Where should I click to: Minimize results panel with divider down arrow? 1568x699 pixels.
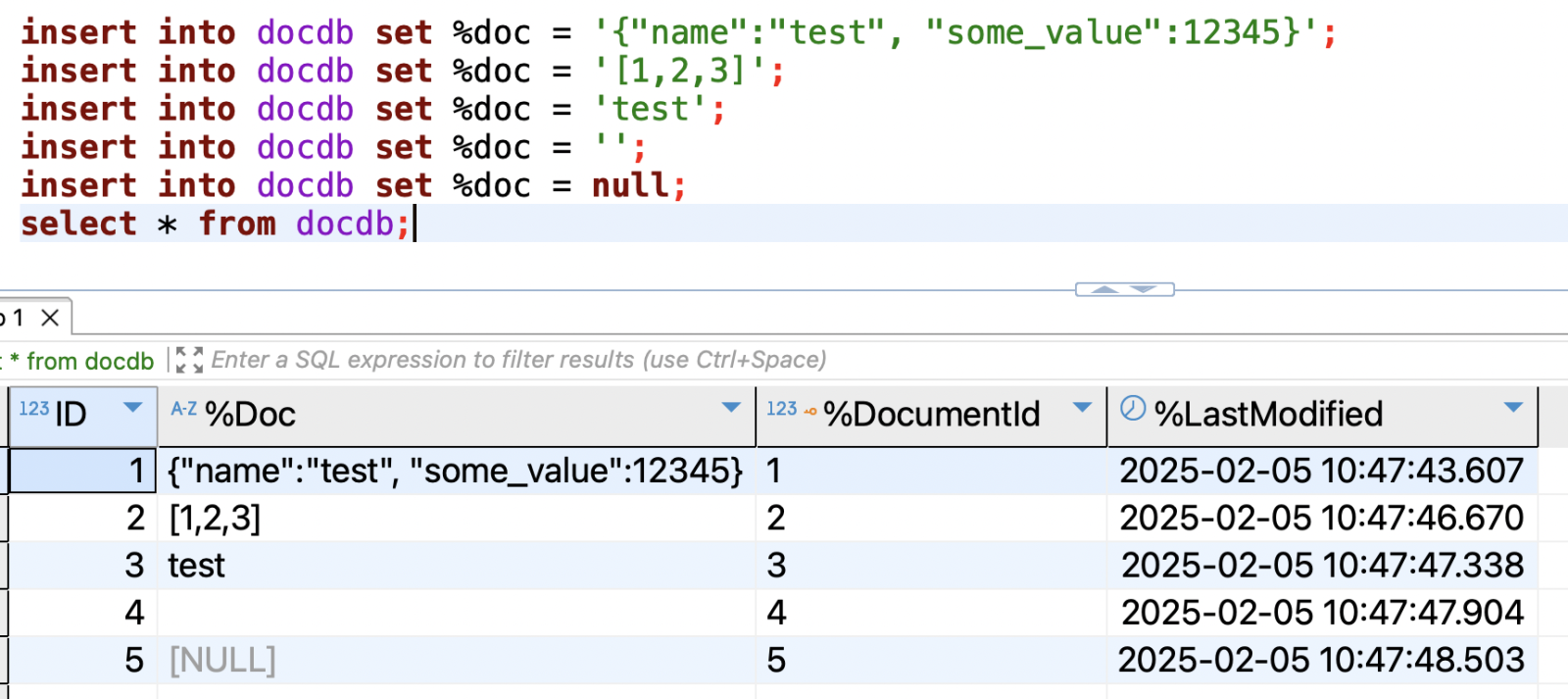(1144, 289)
